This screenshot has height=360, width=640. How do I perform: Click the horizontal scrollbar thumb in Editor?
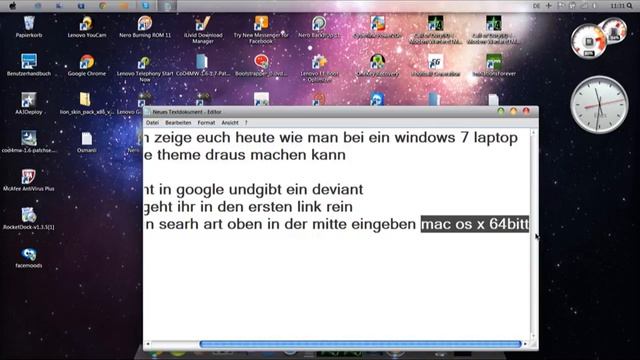coord(360,344)
